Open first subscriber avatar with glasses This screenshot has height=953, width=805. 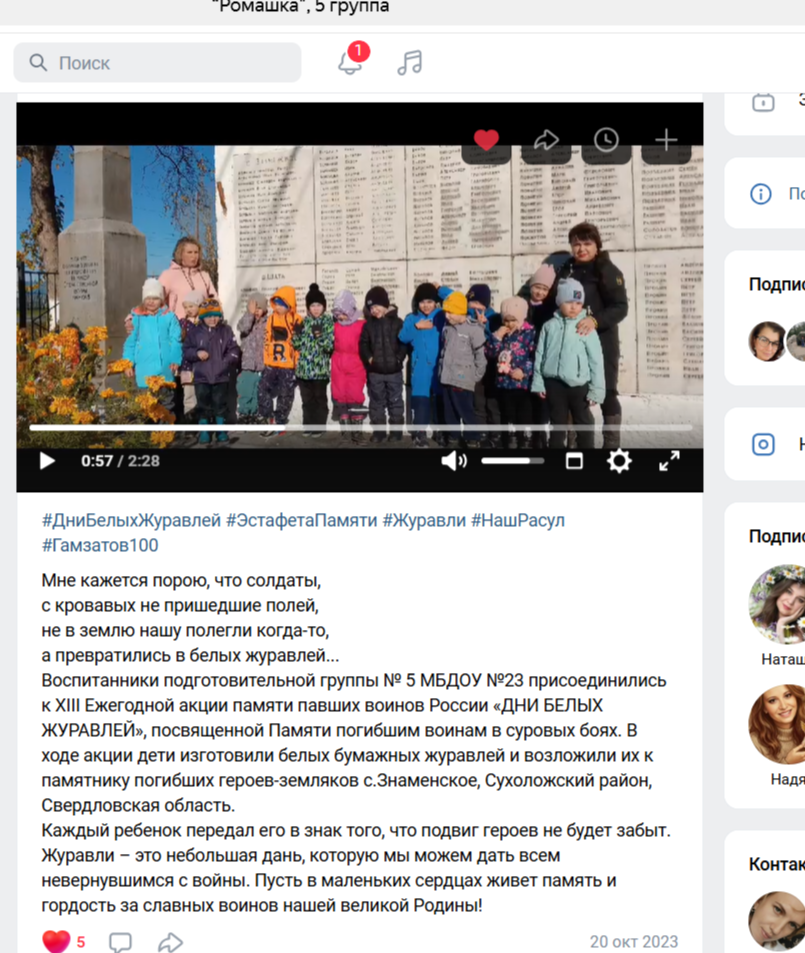coord(767,341)
